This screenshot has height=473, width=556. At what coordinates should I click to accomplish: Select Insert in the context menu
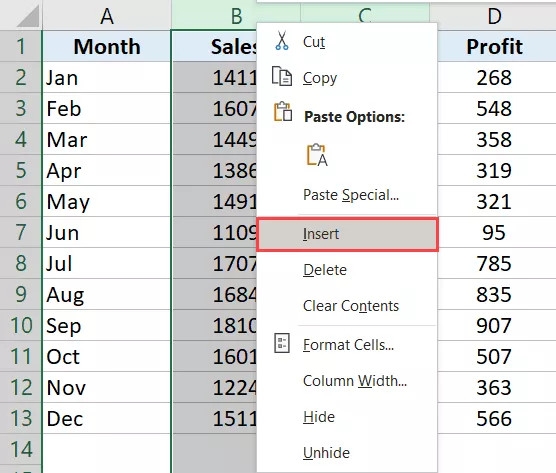tap(347, 234)
